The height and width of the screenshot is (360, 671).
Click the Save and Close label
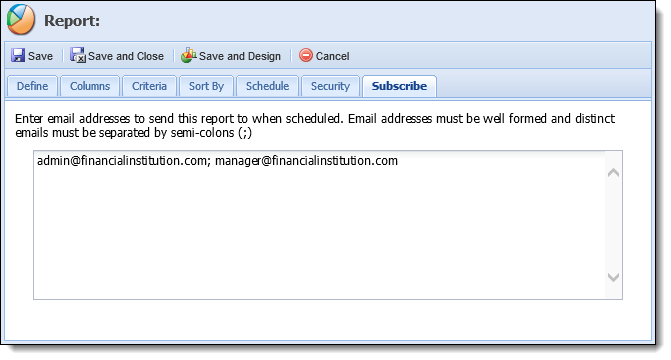(126, 56)
